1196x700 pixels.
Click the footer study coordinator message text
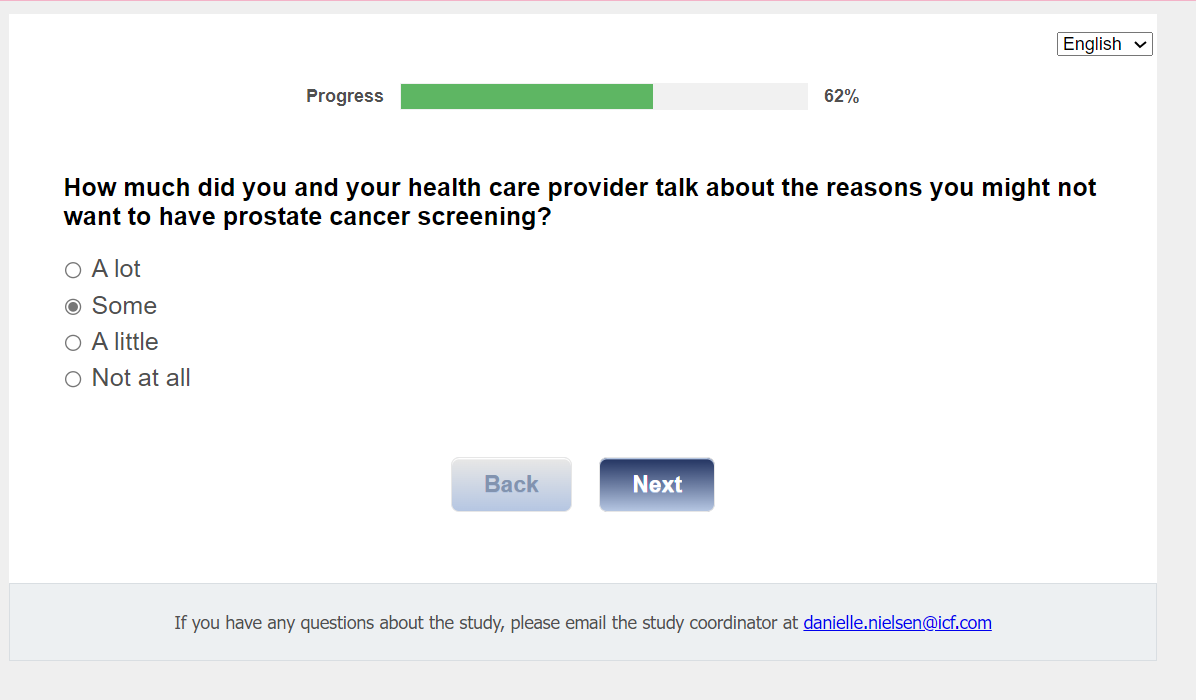pyautogui.click(x=487, y=623)
